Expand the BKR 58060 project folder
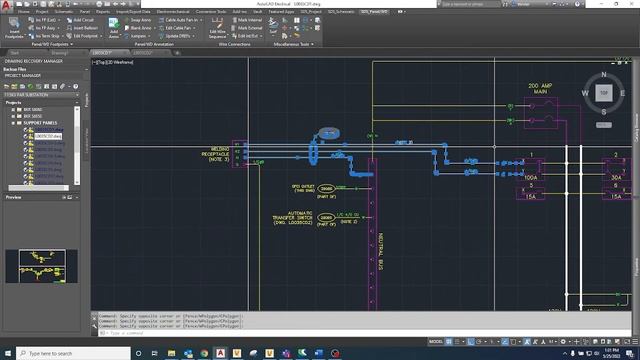 [13, 109]
